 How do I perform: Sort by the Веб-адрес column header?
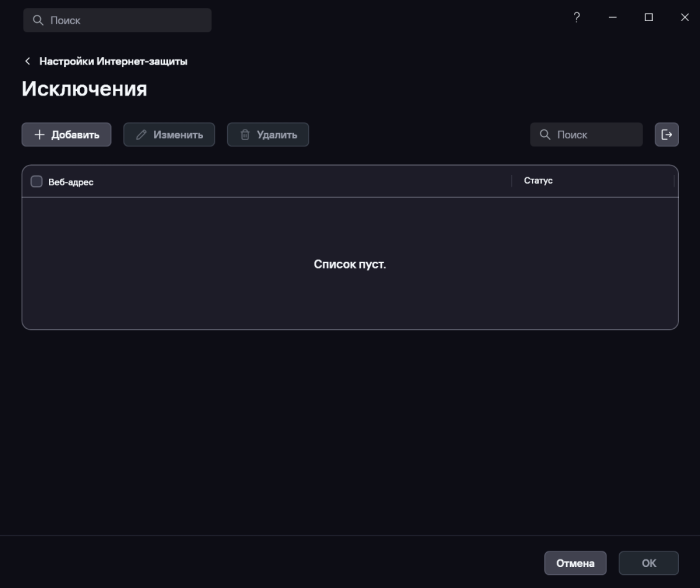click(x=71, y=182)
